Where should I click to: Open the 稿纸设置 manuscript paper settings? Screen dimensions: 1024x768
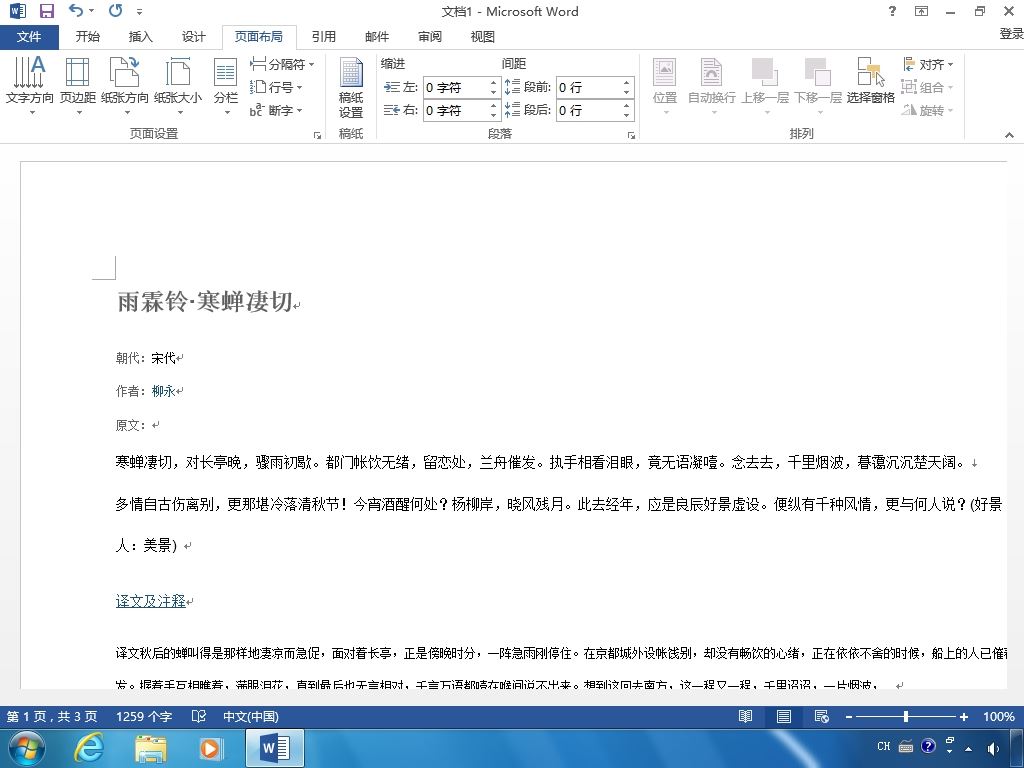(351, 88)
